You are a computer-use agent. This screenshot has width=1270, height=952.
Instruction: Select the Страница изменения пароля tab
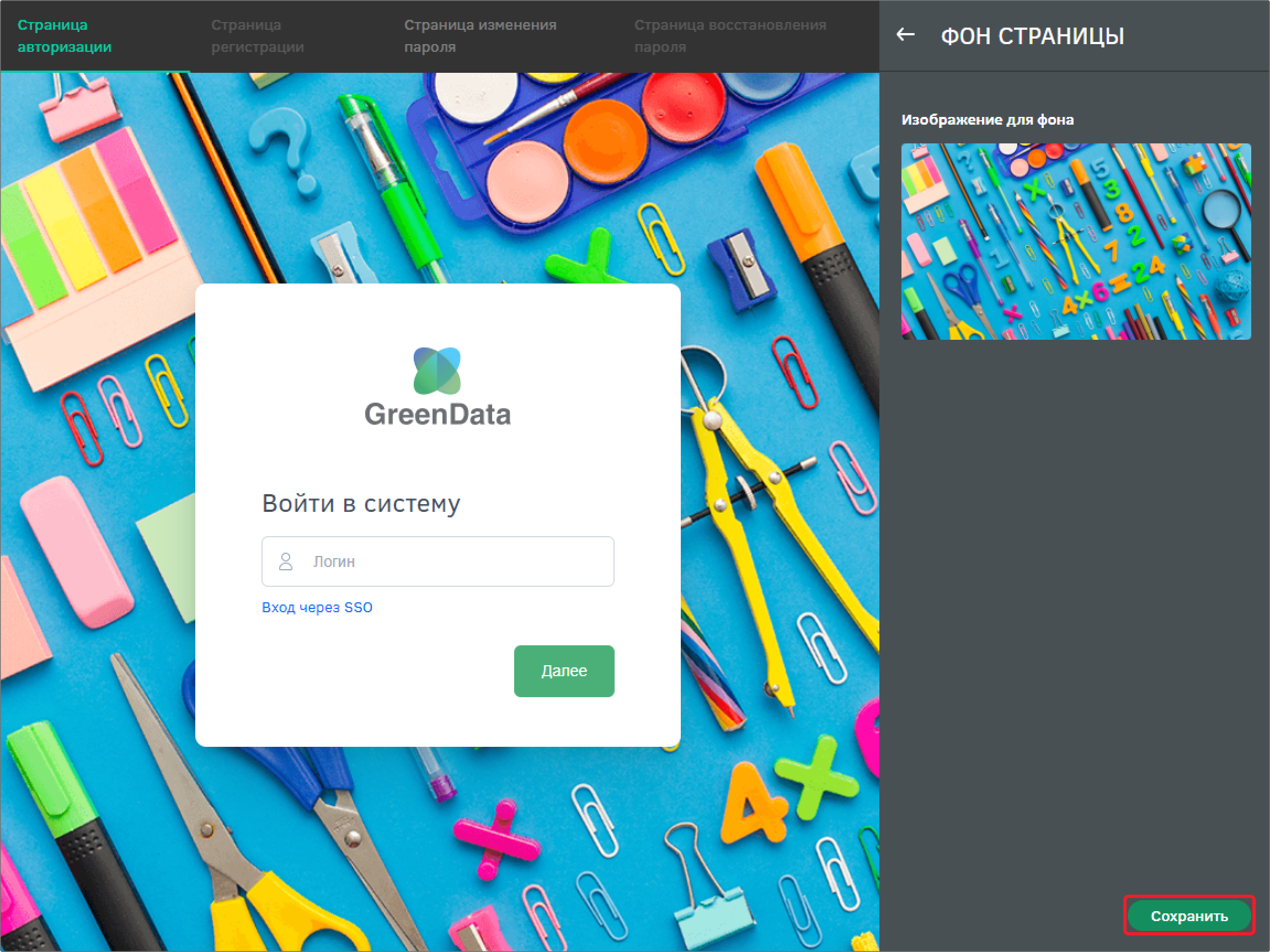(x=480, y=36)
